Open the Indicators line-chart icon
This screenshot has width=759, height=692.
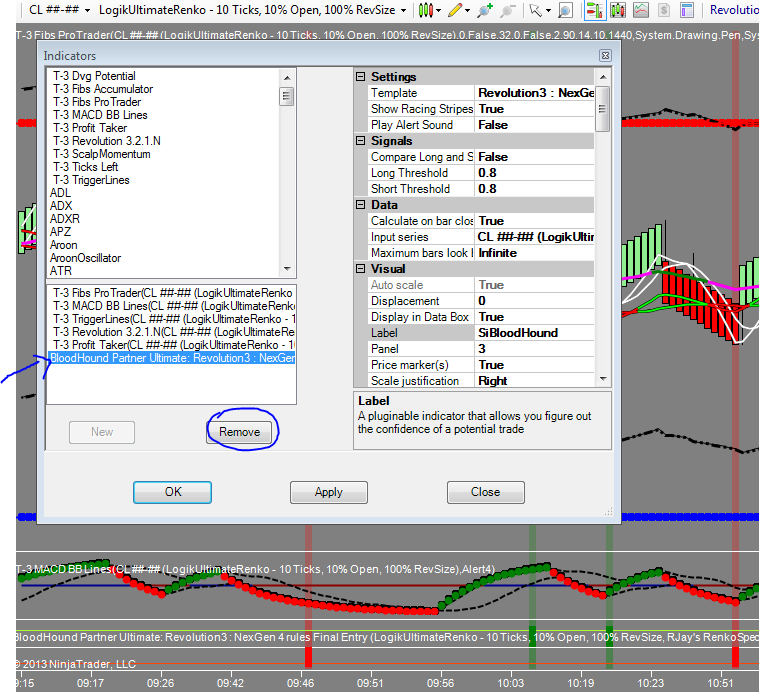[x=641, y=10]
